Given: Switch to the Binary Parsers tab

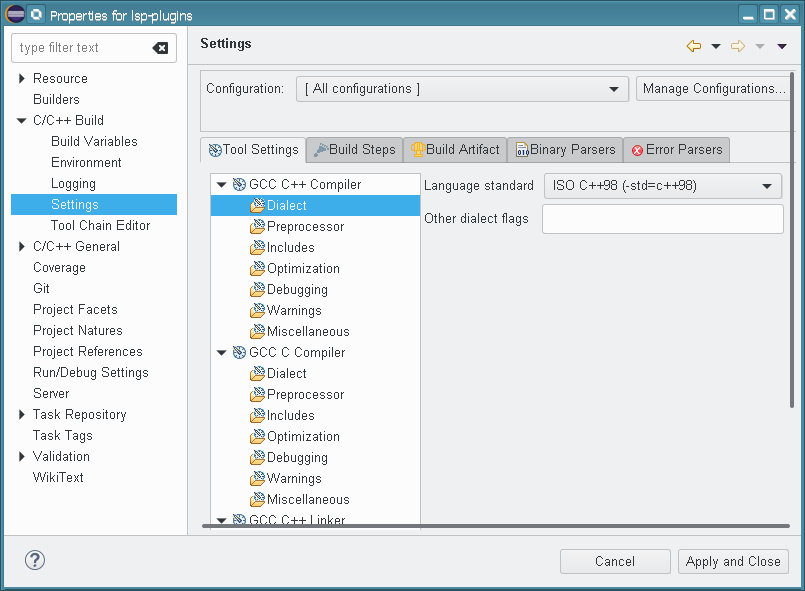Looking at the screenshot, I should click(x=564, y=150).
